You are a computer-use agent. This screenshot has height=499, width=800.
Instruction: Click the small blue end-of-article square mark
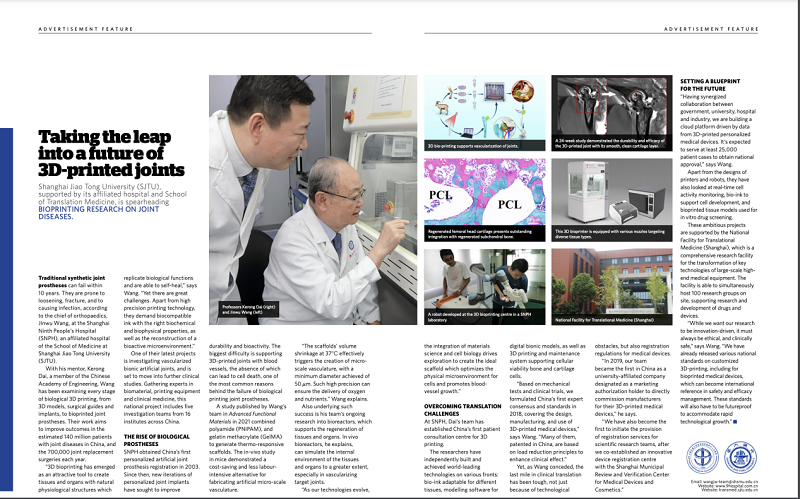(735, 421)
